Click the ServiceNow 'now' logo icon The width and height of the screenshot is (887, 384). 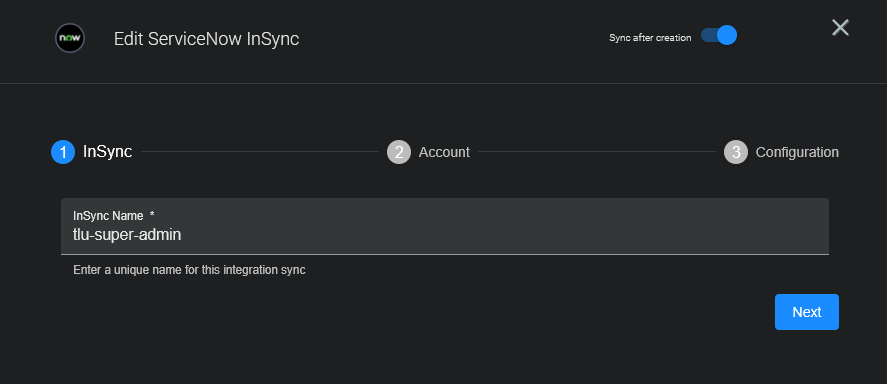(x=70, y=38)
